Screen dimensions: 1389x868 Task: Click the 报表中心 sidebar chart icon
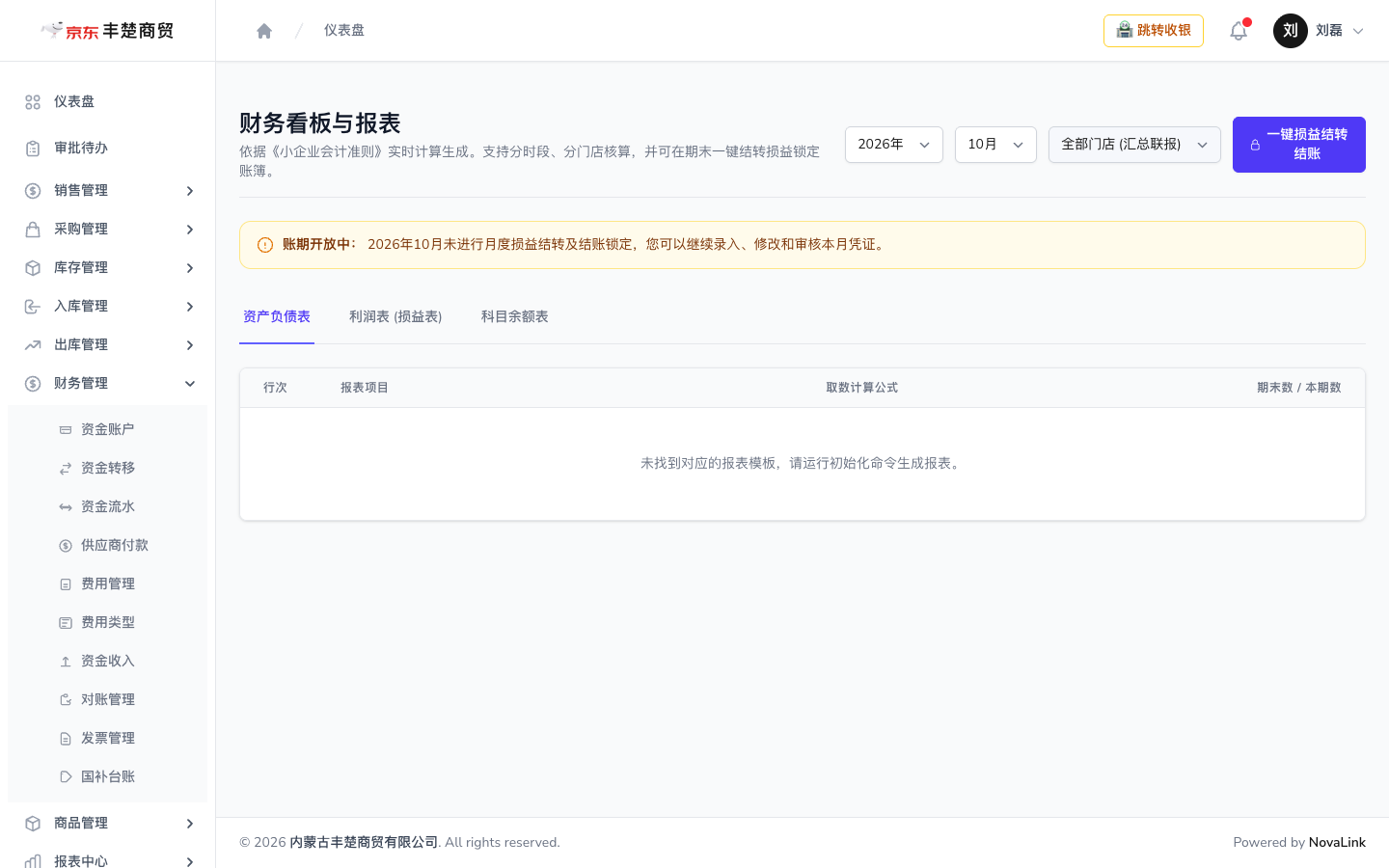pos(33,861)
